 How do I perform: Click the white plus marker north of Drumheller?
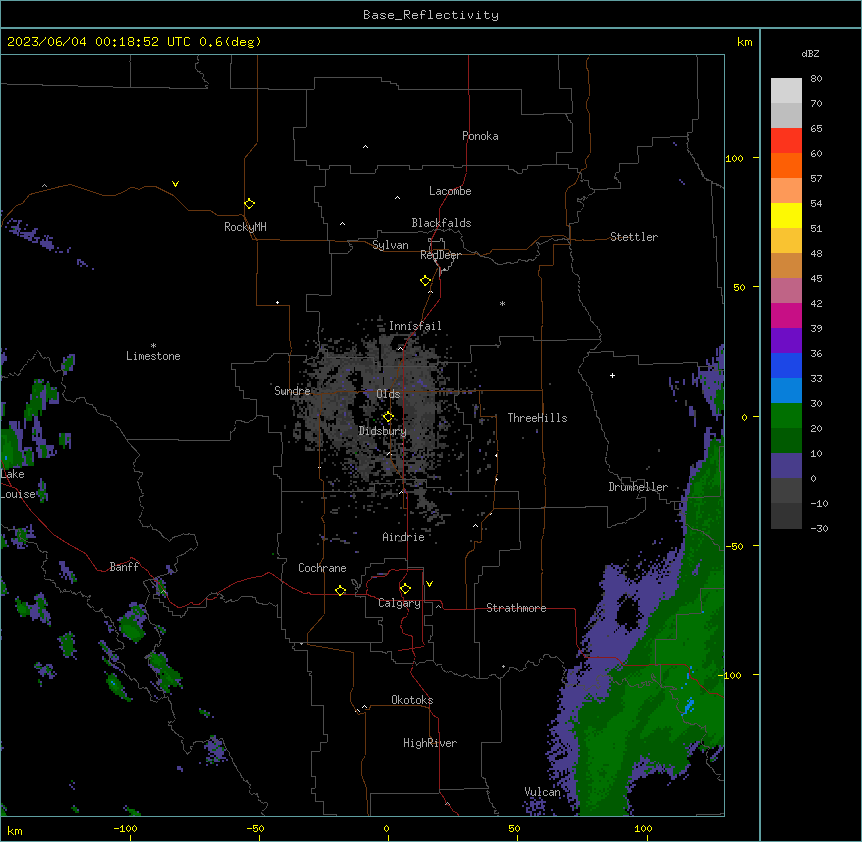click(x=612, y=375)
